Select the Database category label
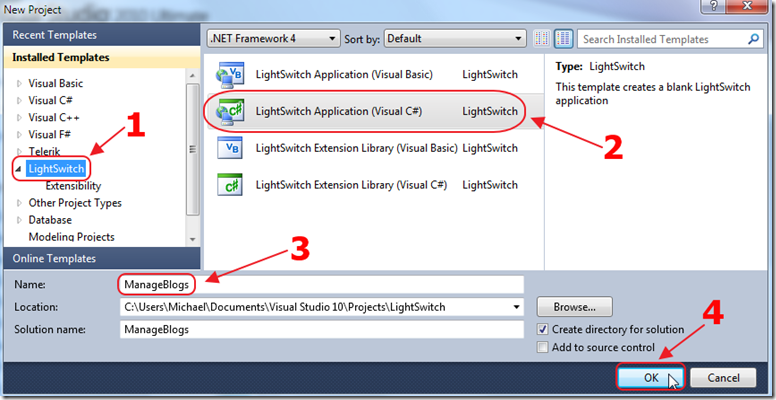776x400 pixels. pyautogui.click(x=50, y=220)
